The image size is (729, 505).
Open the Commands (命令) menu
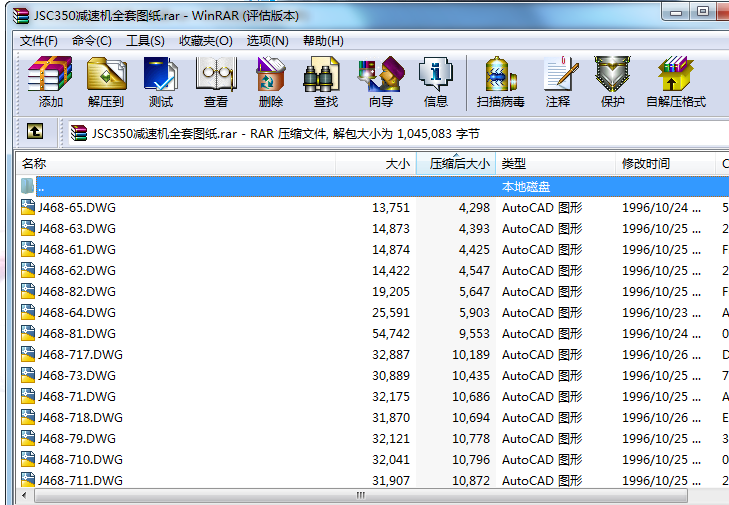click(x=92, y=41)
